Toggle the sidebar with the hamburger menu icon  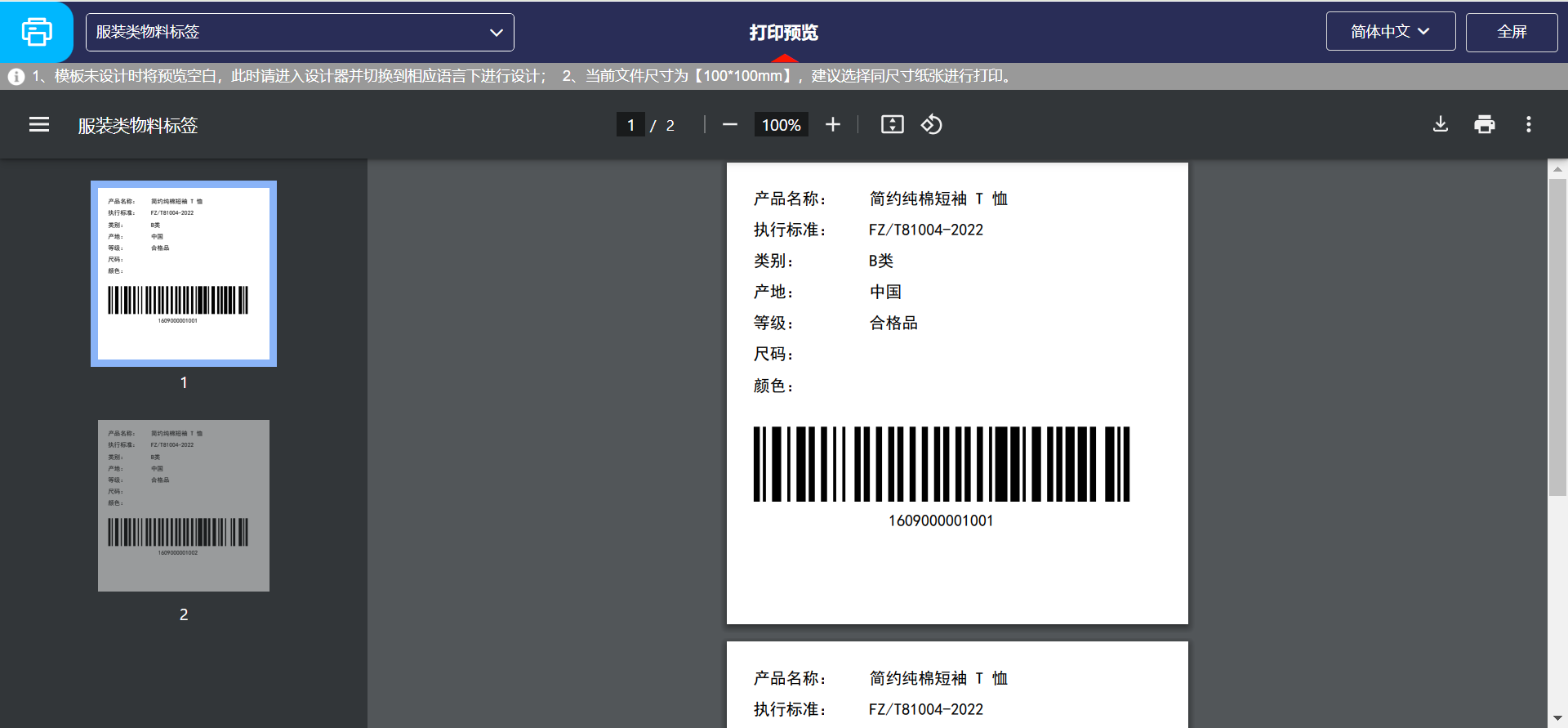click(x=39, y=124)
